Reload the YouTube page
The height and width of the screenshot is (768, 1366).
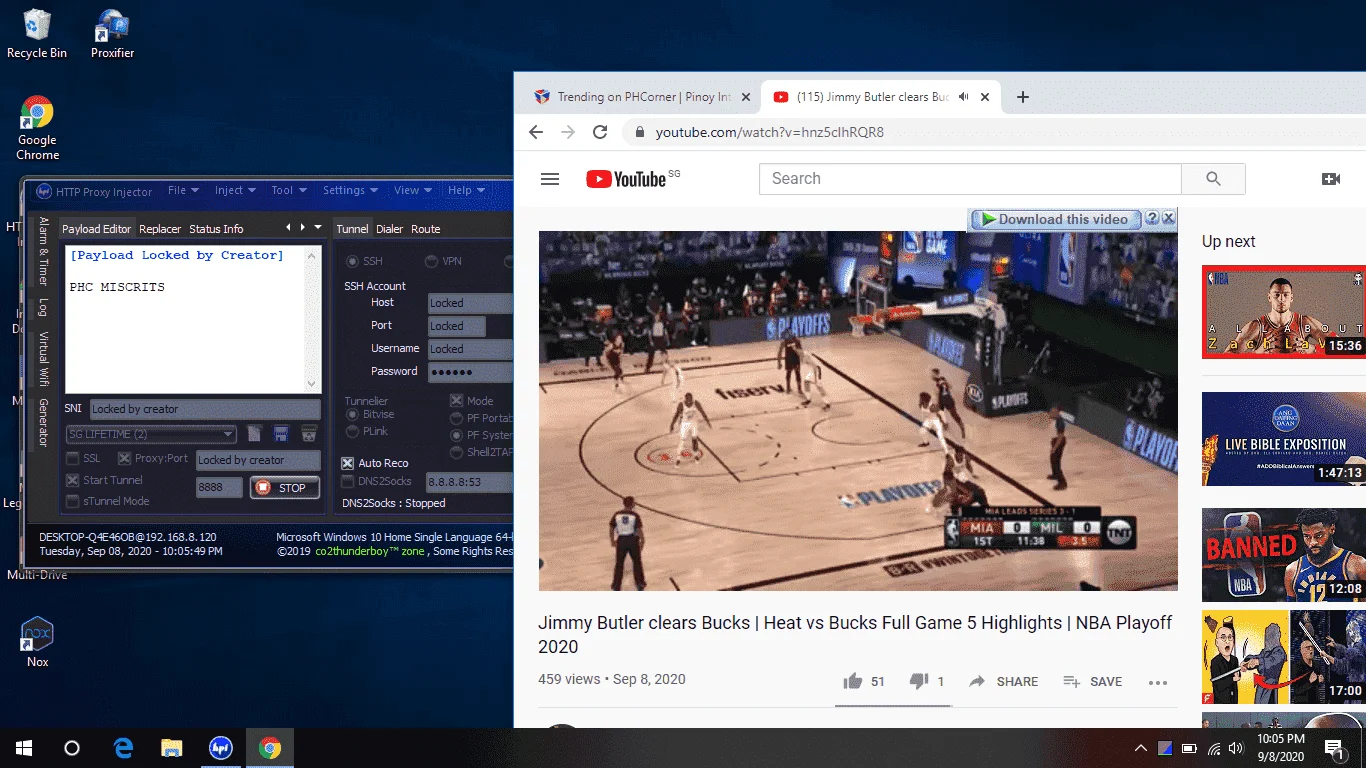(x=600, y=132)
